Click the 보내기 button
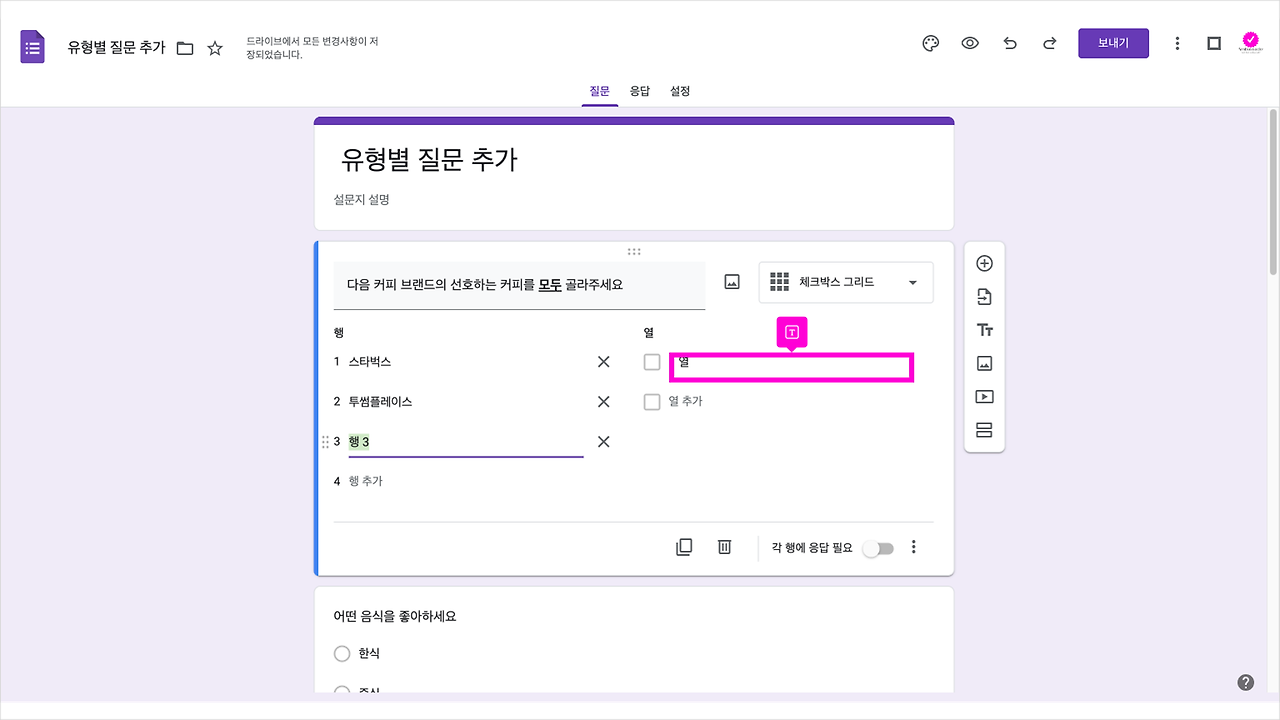The width and height of the screenshot is (1280, 720). pos(1113,43)
